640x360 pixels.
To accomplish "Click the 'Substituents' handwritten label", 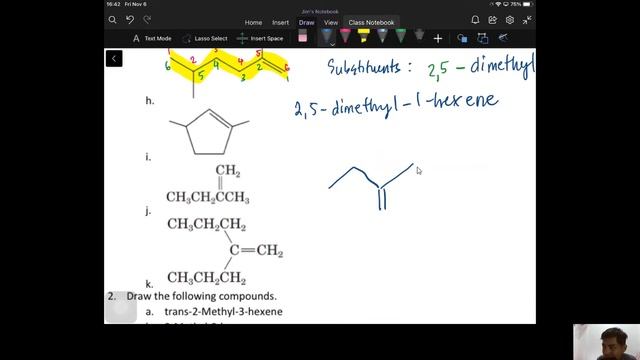I will click(x=364, y=67).
